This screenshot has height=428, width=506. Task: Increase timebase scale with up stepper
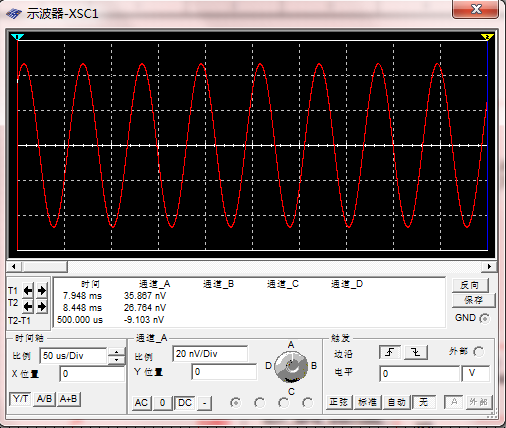[116, 352]
